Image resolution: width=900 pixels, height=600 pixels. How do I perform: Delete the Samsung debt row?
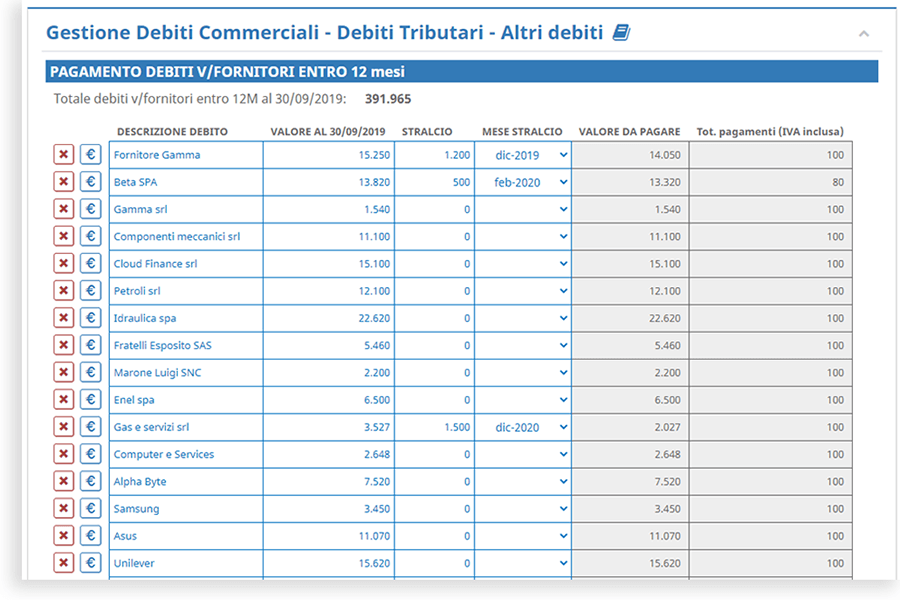coord(64,508)
